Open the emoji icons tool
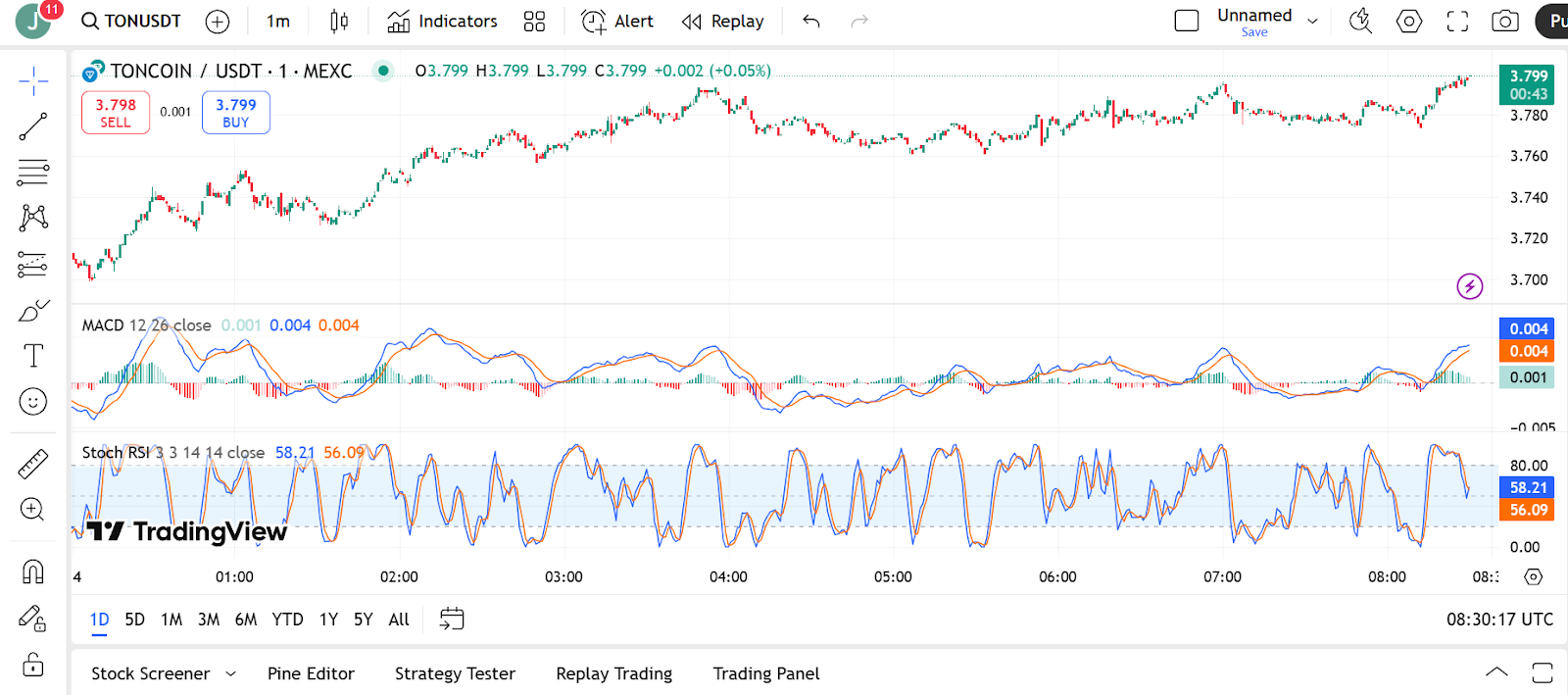The image size is (1568, 695). point(33,402)
